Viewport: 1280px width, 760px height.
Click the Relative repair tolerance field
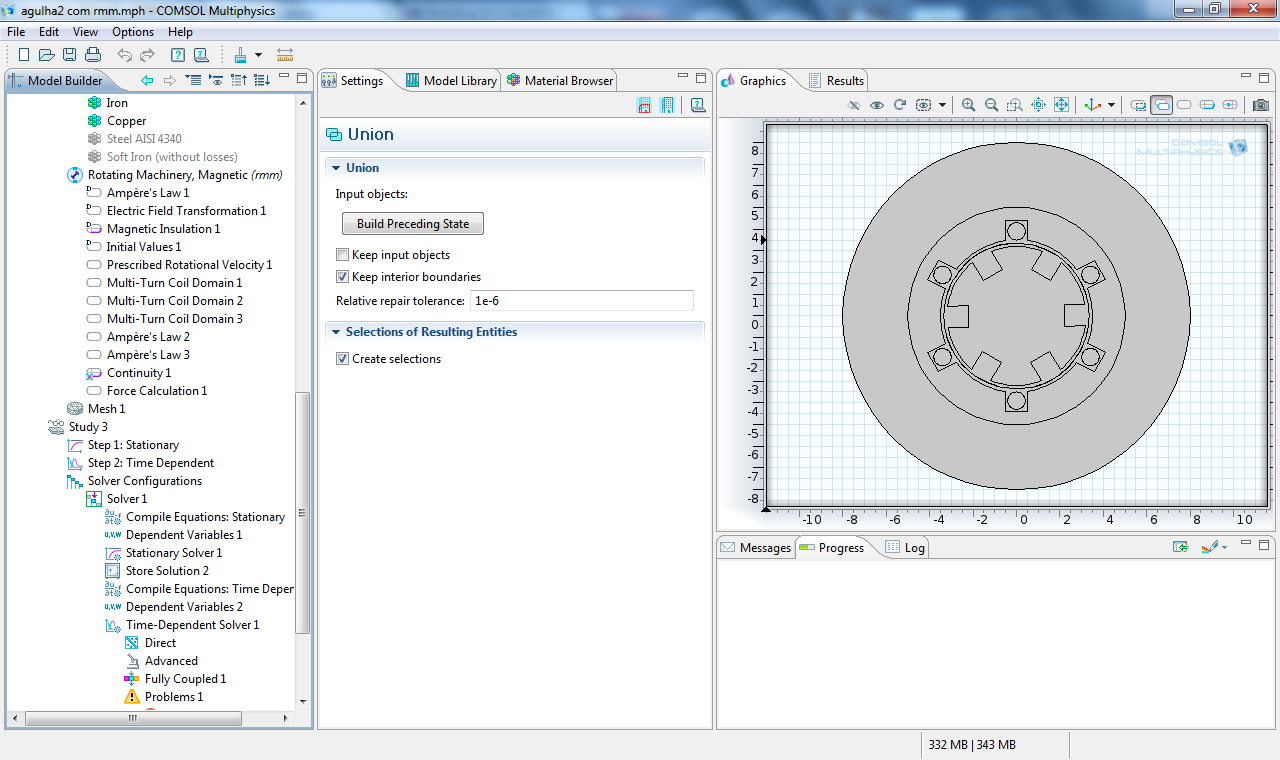click(581, 301)
